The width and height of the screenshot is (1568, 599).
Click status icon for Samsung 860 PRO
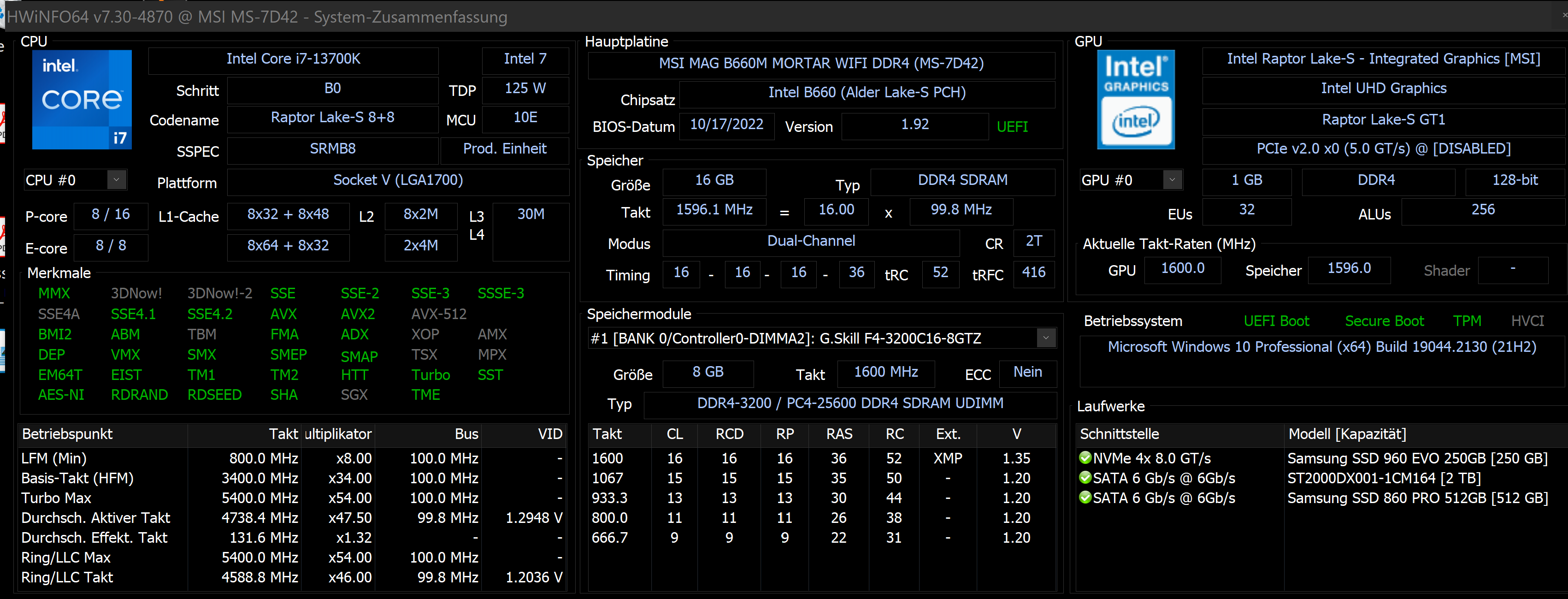pyautogui.click(x=1085, y=498)
